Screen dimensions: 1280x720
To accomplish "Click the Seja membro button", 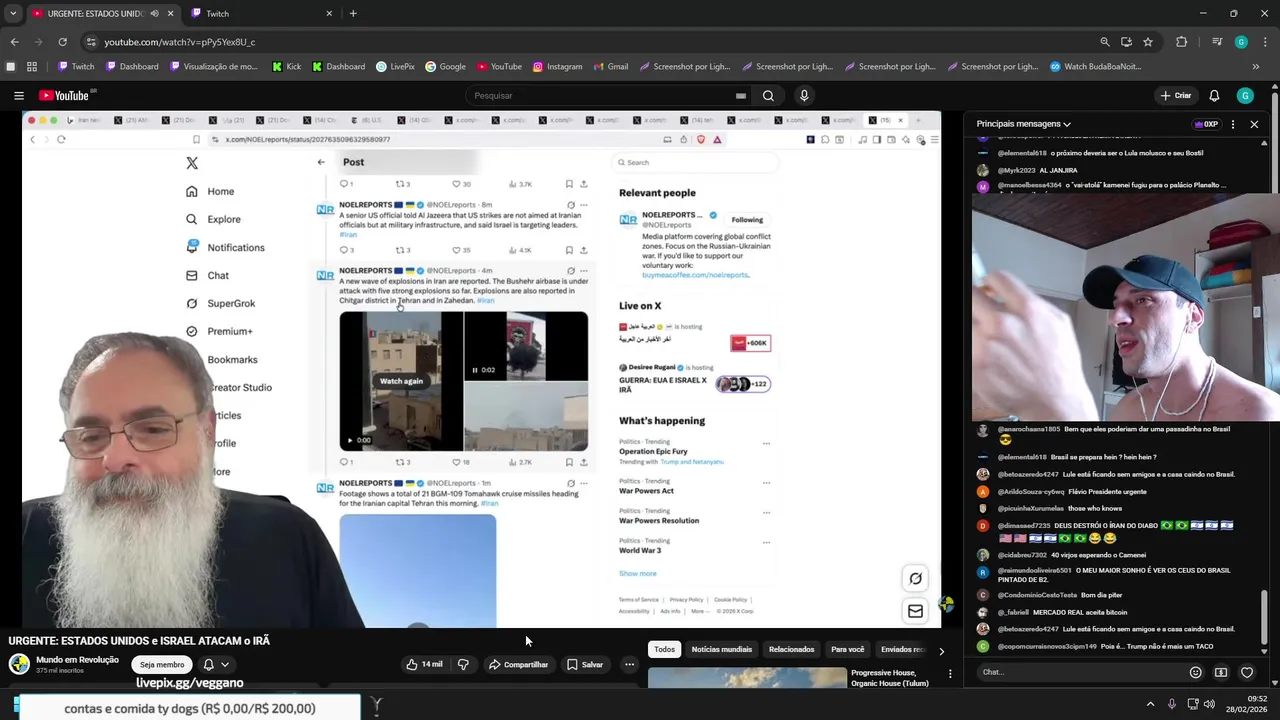I will point(162,664).
